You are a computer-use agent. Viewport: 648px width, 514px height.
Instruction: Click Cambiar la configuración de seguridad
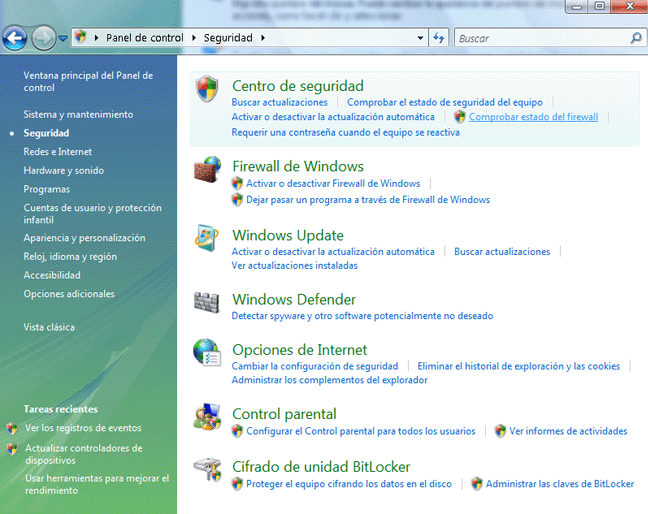click(315, 366)
